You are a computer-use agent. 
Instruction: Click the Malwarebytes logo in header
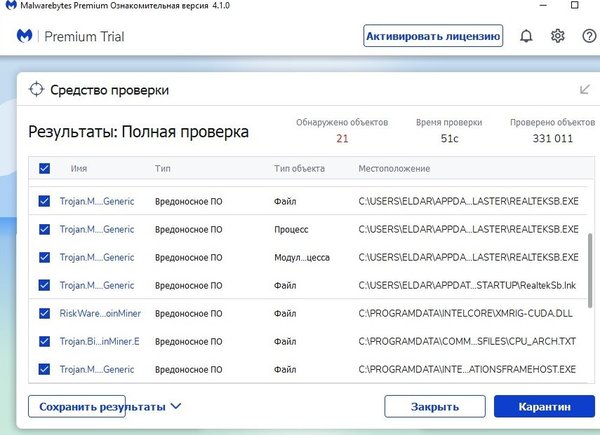(x=24, y=36)
